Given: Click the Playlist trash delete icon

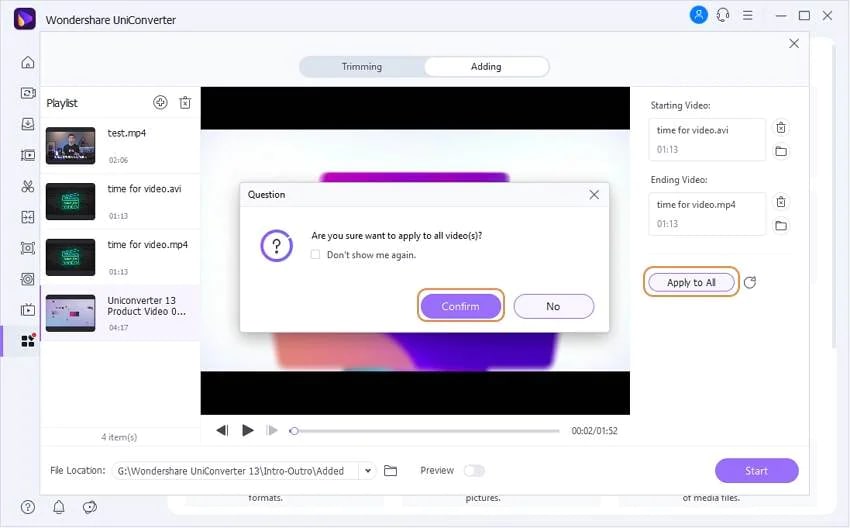Looking at the screenshot, I should tap(185, 102).
